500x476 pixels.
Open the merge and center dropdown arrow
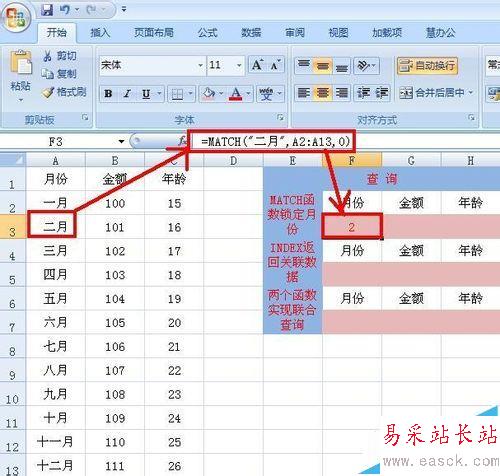point(471,93)
